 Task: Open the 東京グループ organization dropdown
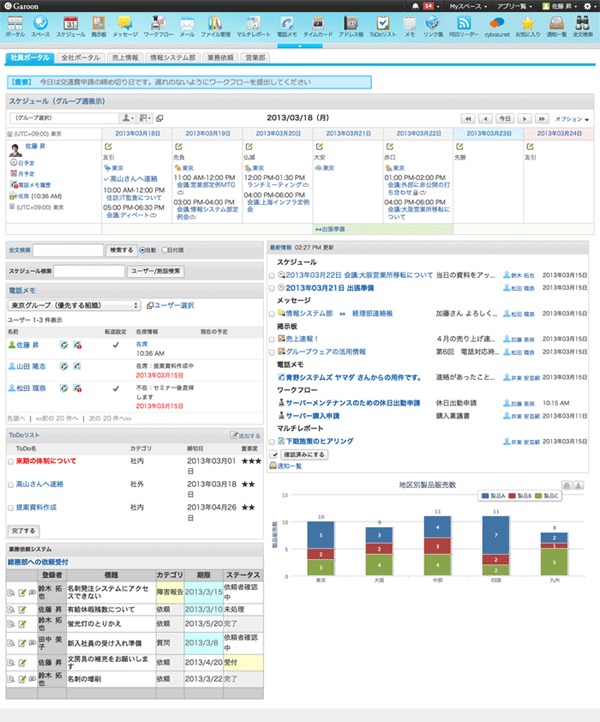[x=74, y=305]
